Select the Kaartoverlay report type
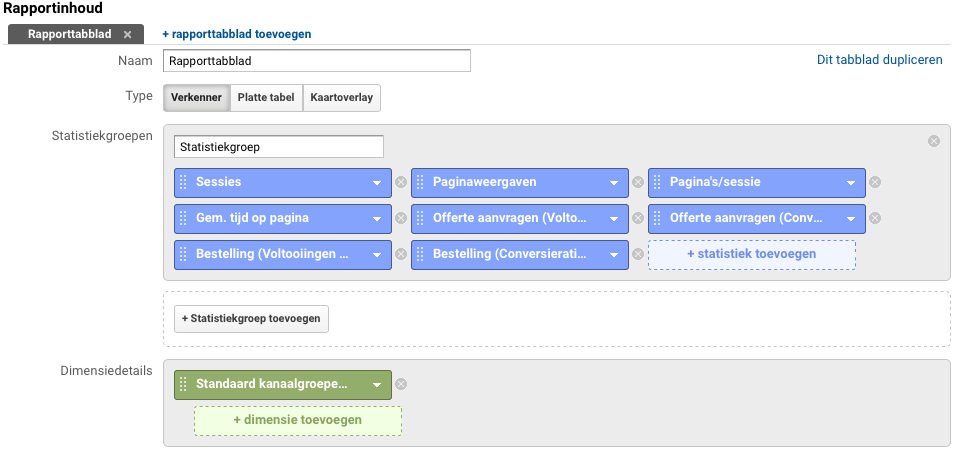The image size is (957, 453). (x=341, y=98)
